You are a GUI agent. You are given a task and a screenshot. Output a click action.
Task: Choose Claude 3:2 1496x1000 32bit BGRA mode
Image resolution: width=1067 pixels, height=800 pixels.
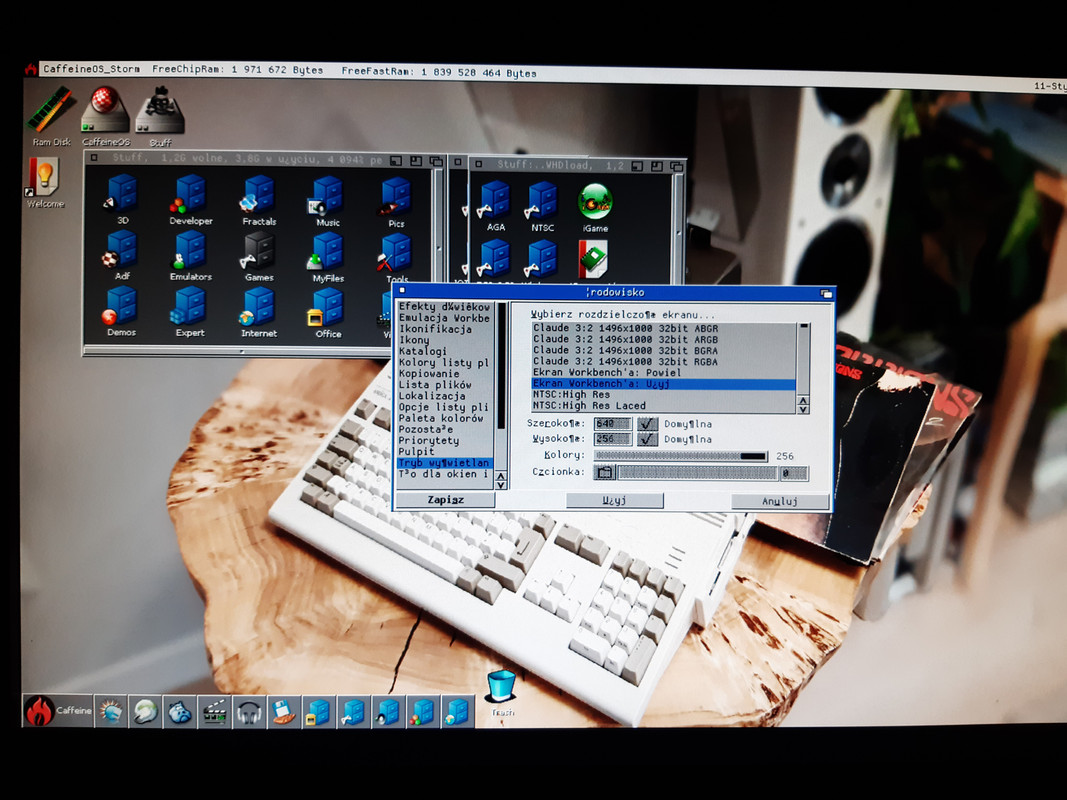663,350
